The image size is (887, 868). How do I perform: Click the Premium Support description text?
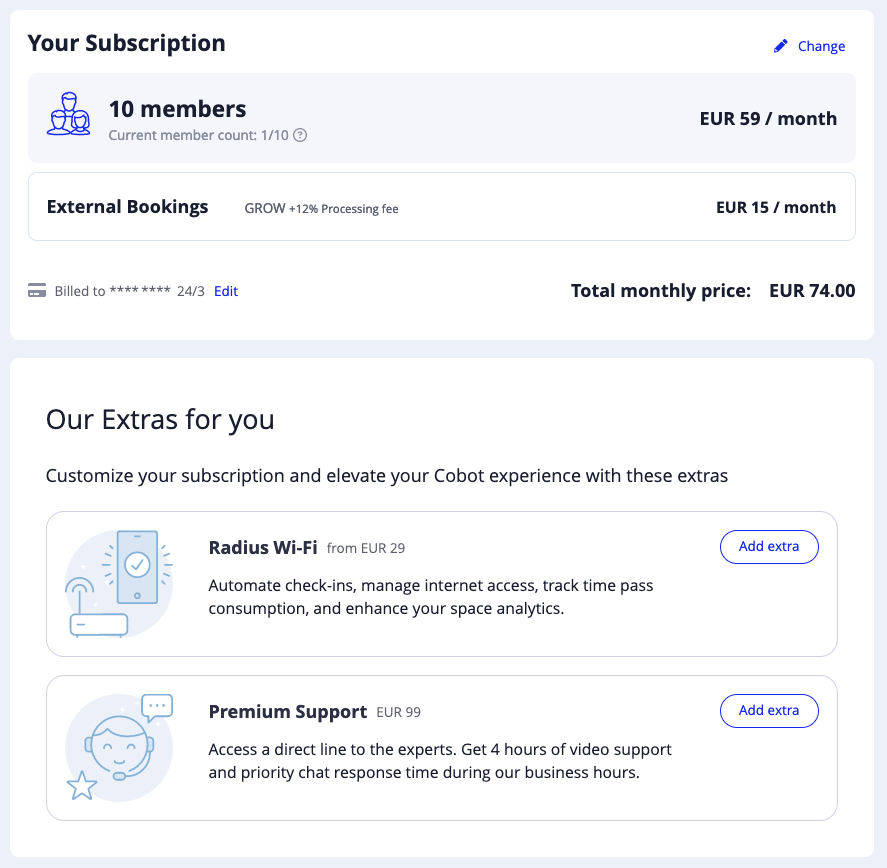click(440, 761)
